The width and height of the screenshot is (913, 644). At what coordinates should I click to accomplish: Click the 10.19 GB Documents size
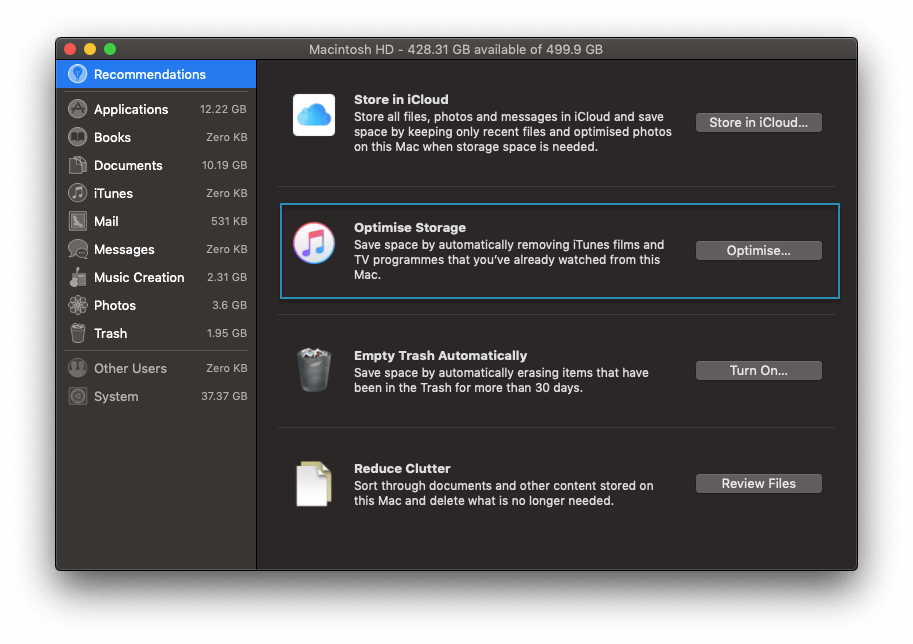[224, 165]
